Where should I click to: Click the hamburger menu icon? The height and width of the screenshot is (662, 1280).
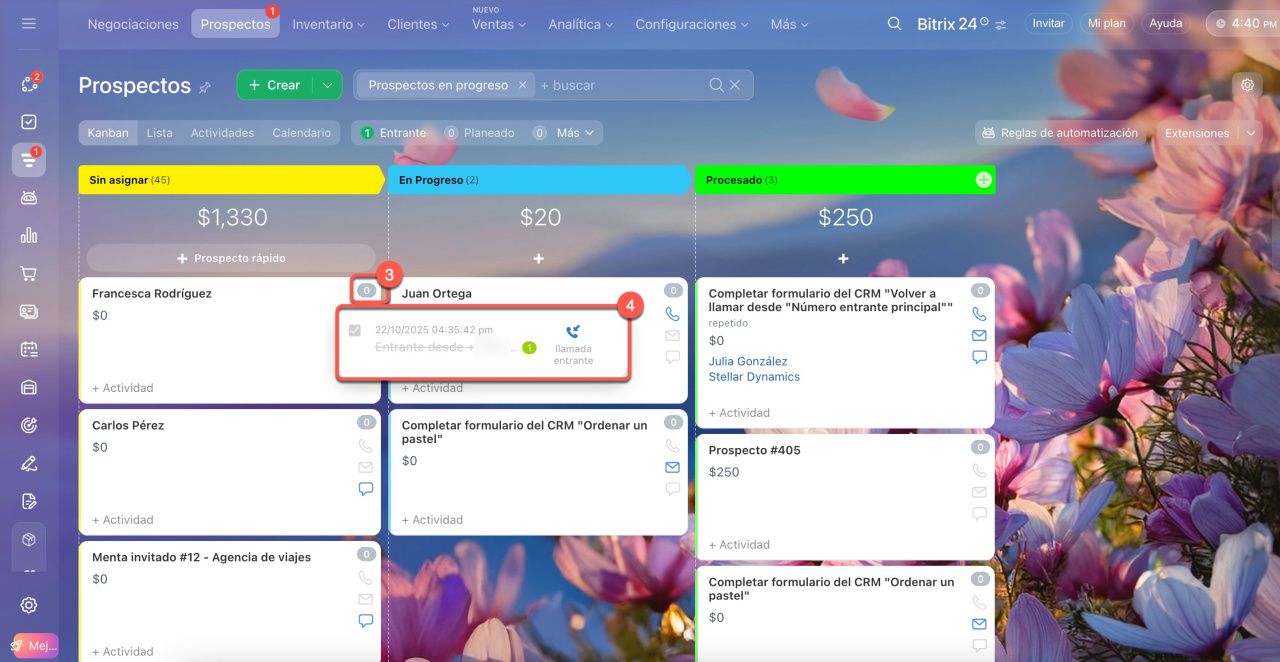[28, 23]
